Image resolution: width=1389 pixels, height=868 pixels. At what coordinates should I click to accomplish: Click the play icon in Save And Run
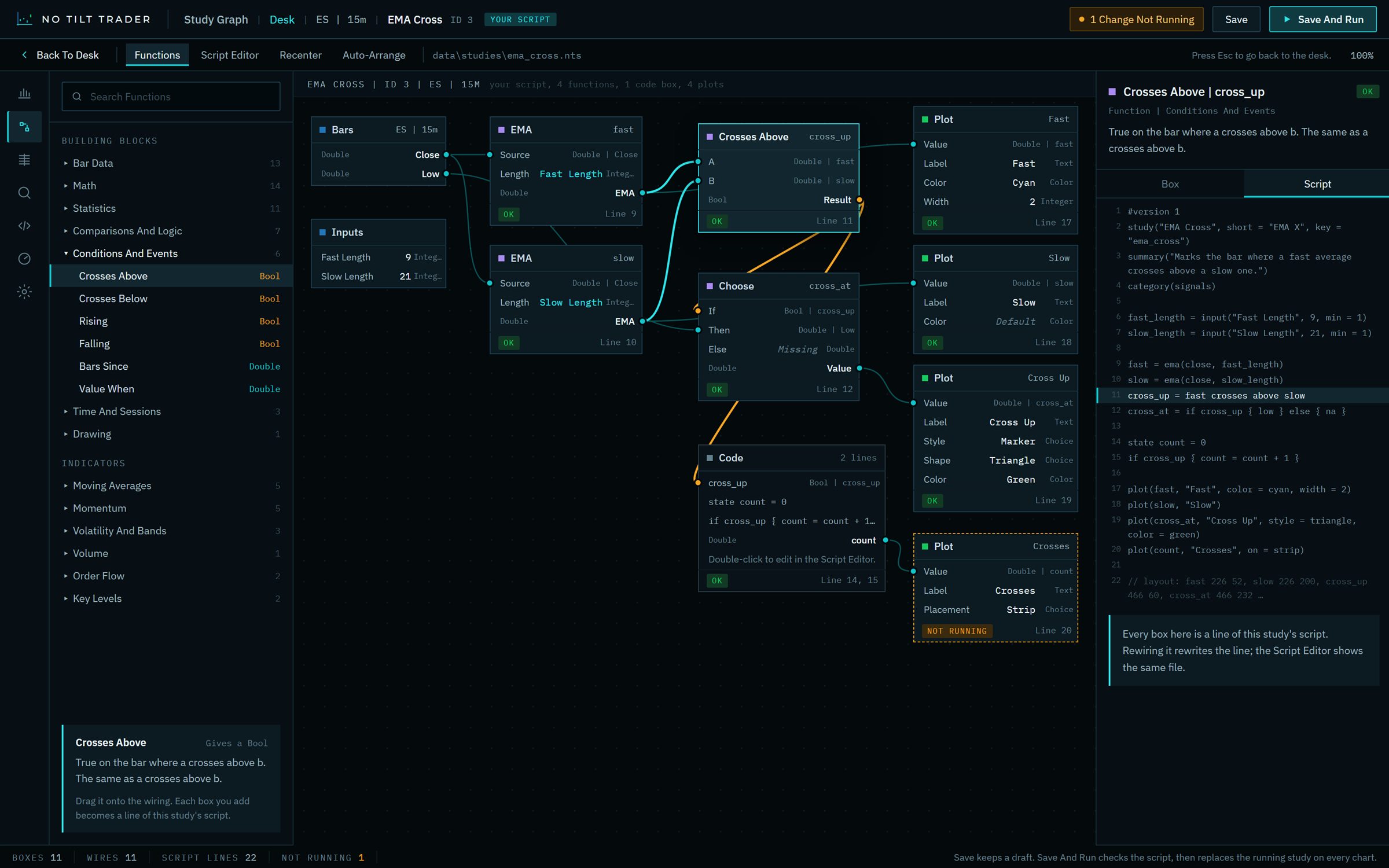[1287, 19]
